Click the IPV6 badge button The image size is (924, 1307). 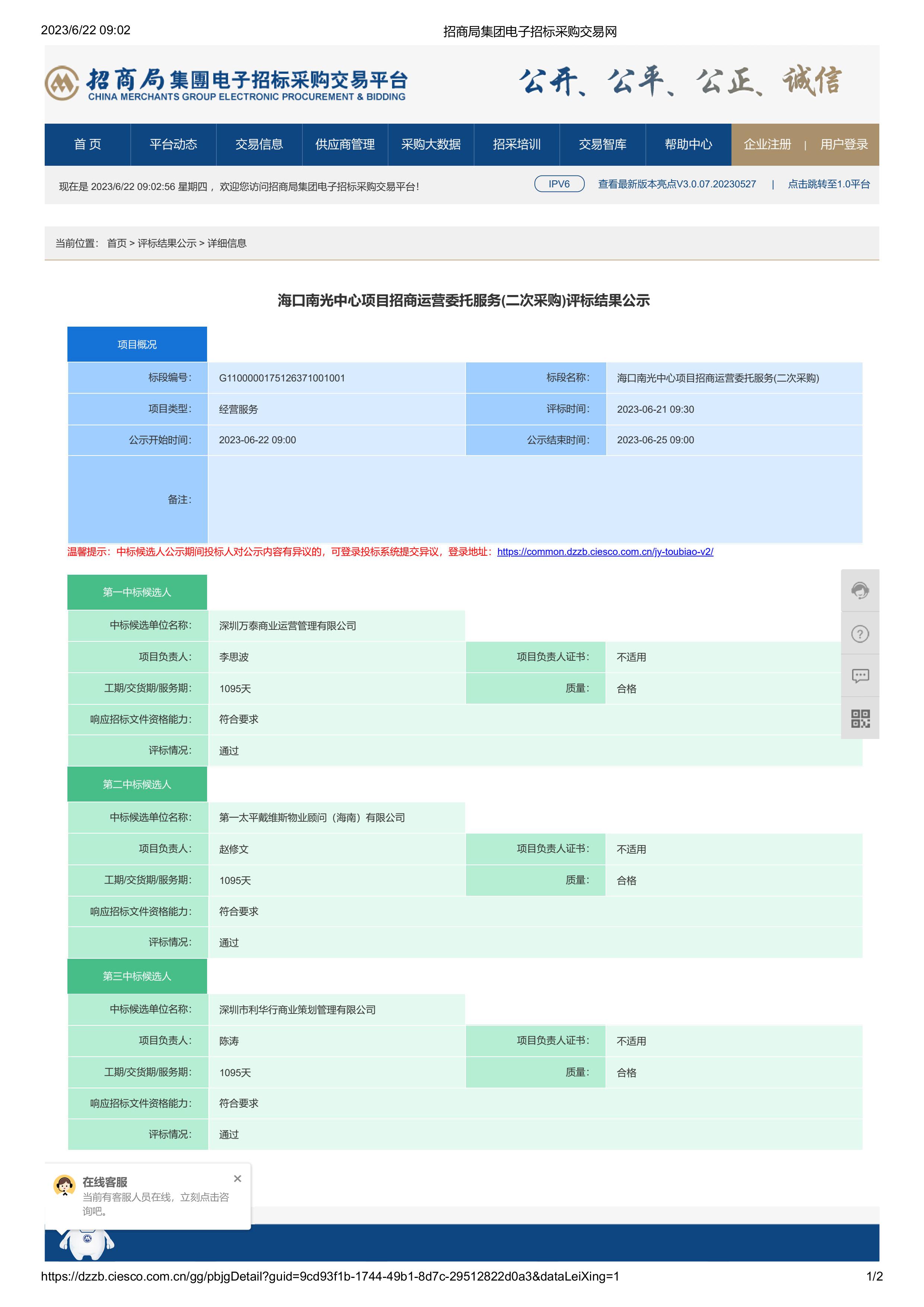[x=559, y=184]
